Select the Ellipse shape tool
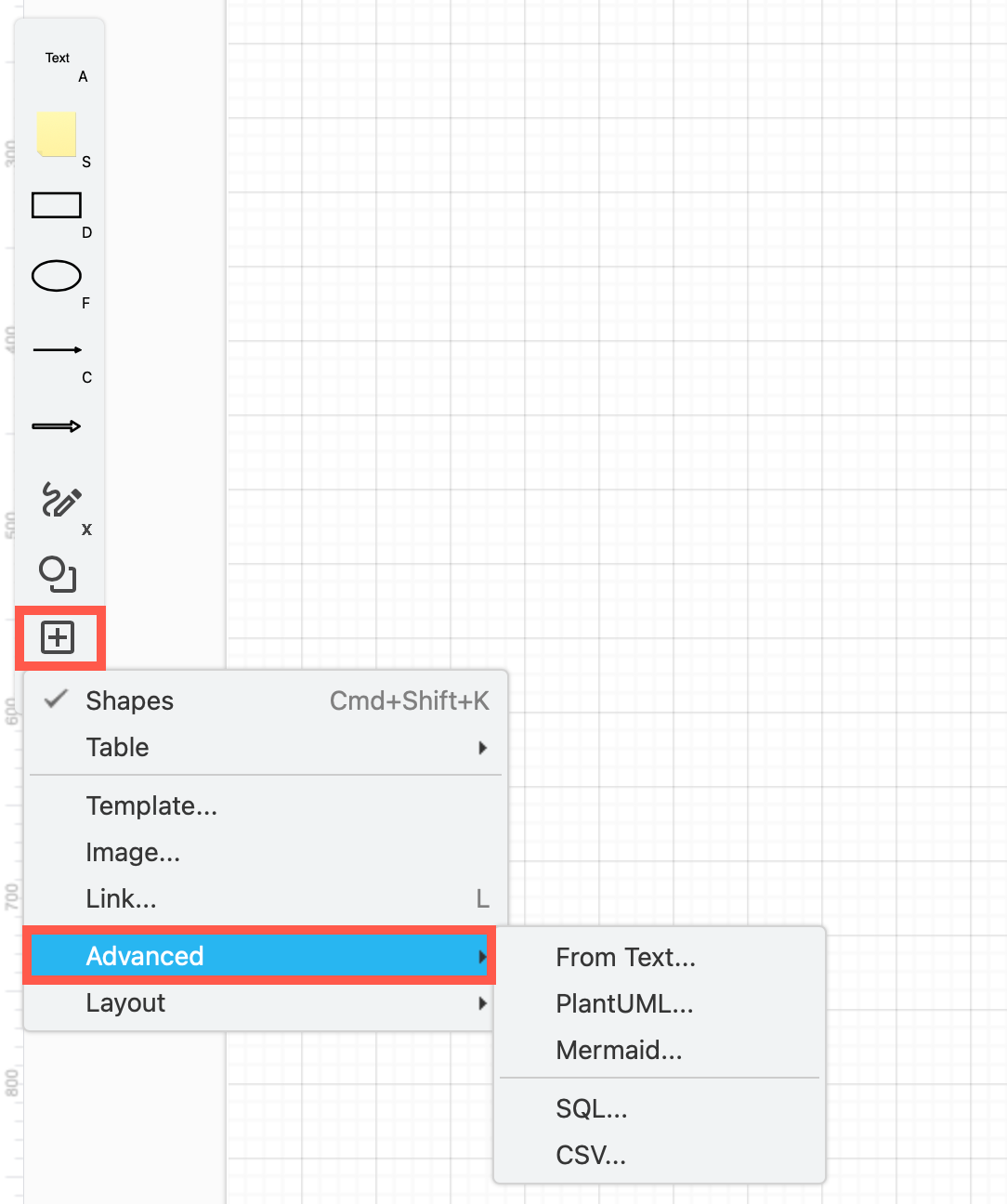Screen dimensions: 1007x1204 [x=58, y=274]
